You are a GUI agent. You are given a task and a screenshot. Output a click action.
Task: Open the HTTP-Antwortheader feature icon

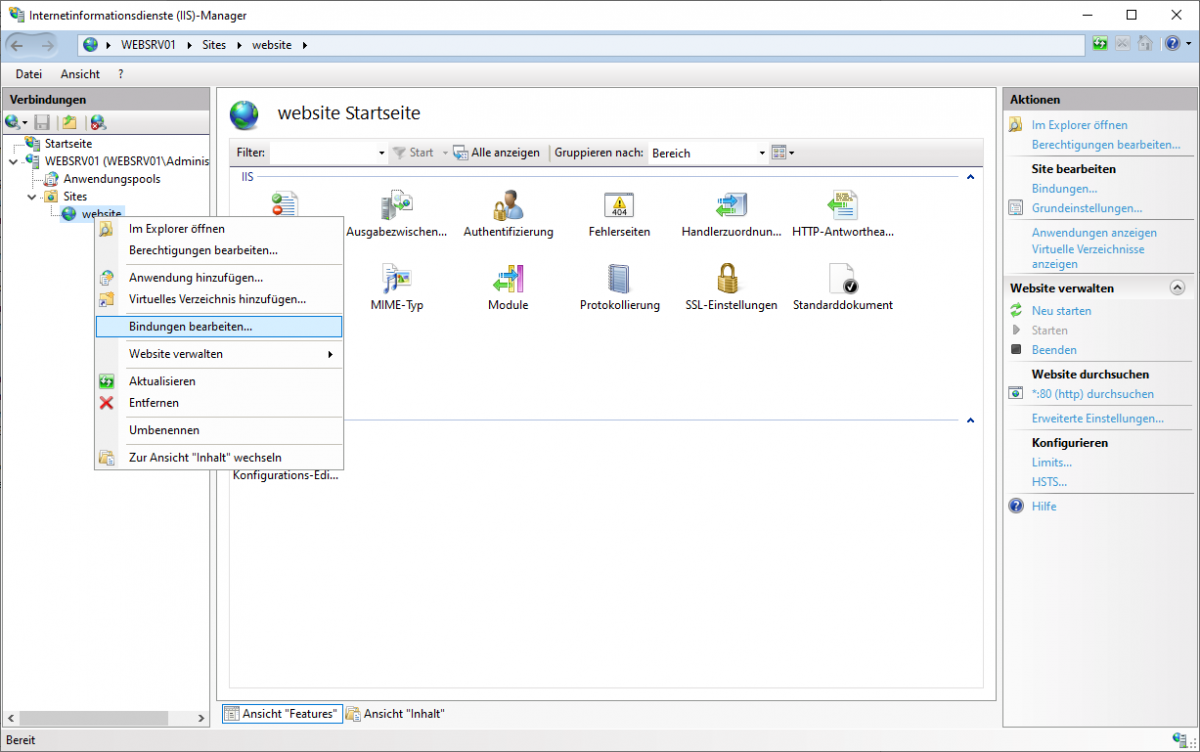pos(842,206)
